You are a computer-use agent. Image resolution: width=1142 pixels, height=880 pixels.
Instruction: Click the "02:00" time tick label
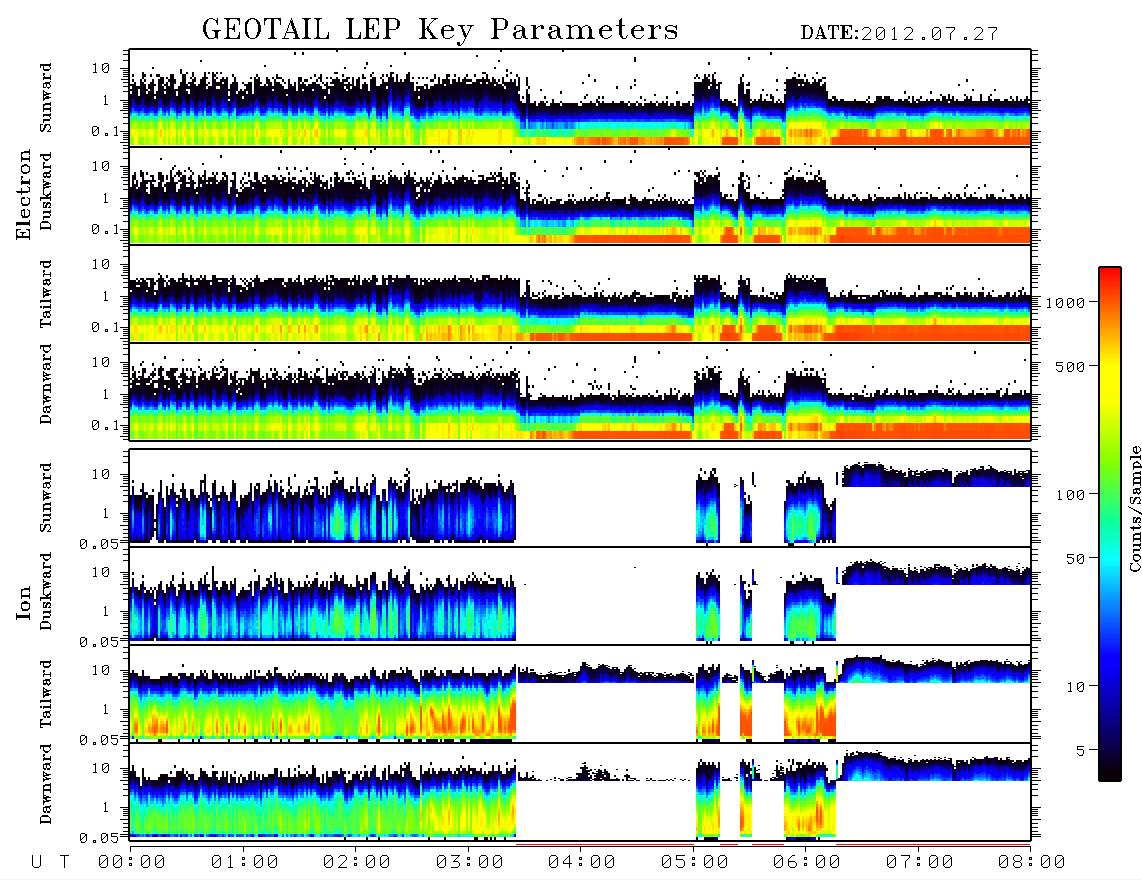click(357, 863)
